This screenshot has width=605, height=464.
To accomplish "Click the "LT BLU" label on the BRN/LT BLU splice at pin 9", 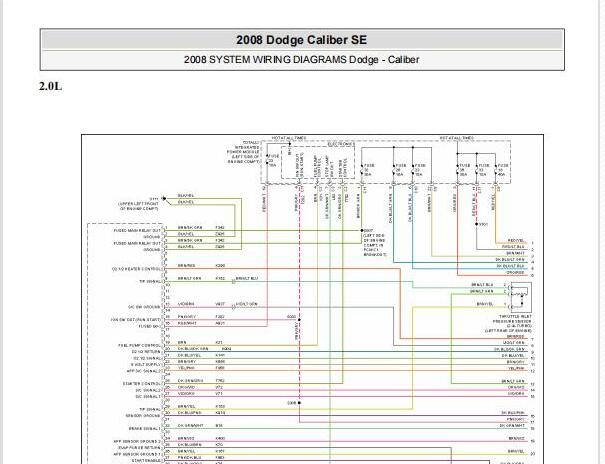I will 247,278.
